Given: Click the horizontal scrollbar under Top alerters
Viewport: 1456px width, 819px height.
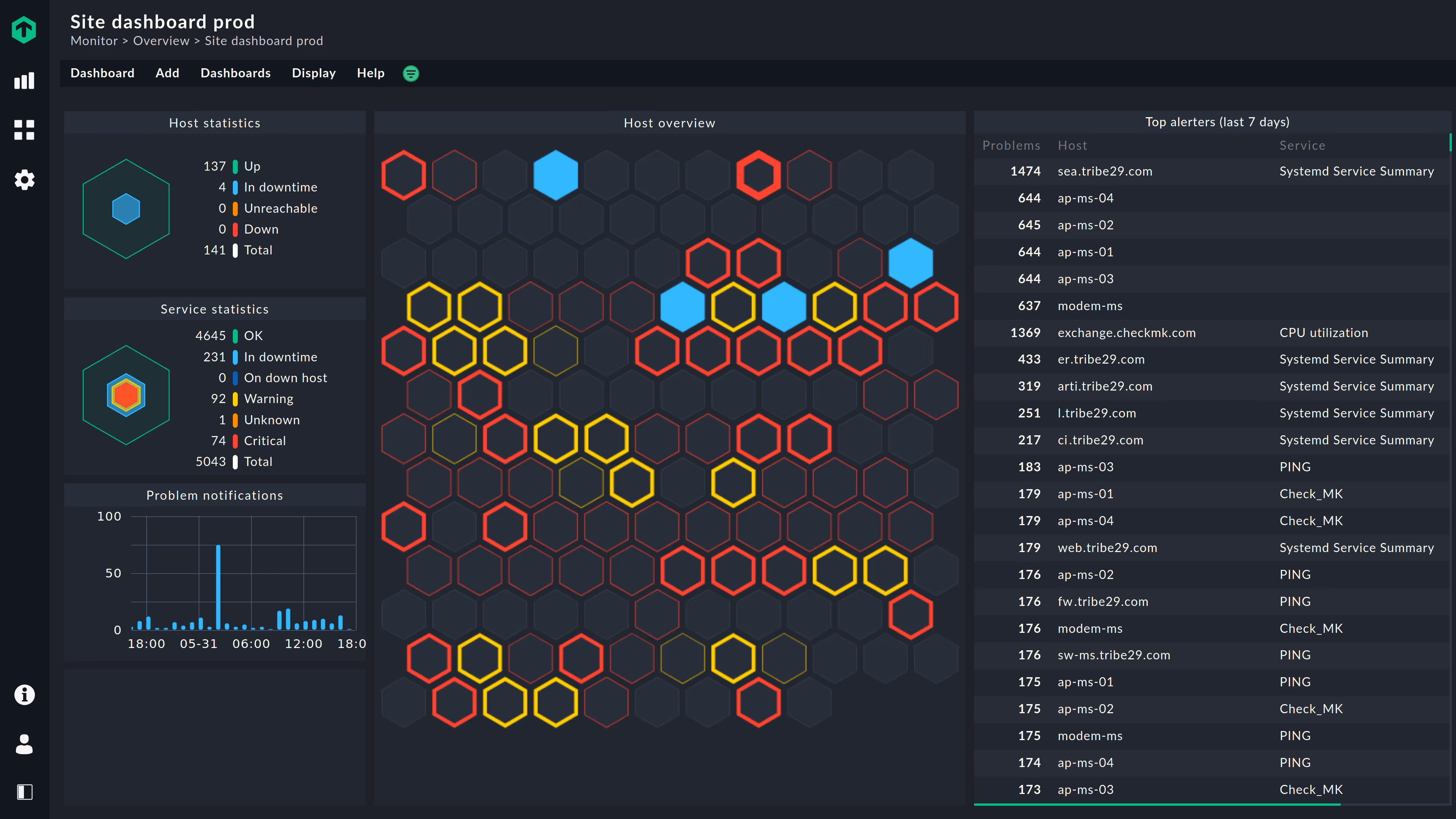Looking at the screenshot, I should (x=1157, y=804).
